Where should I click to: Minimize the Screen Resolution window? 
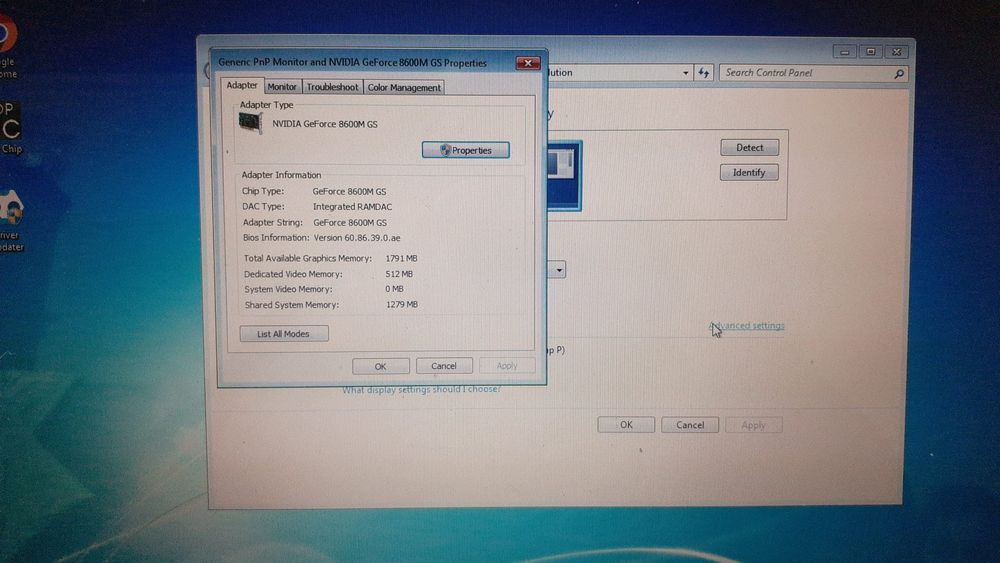click(845, 52)
